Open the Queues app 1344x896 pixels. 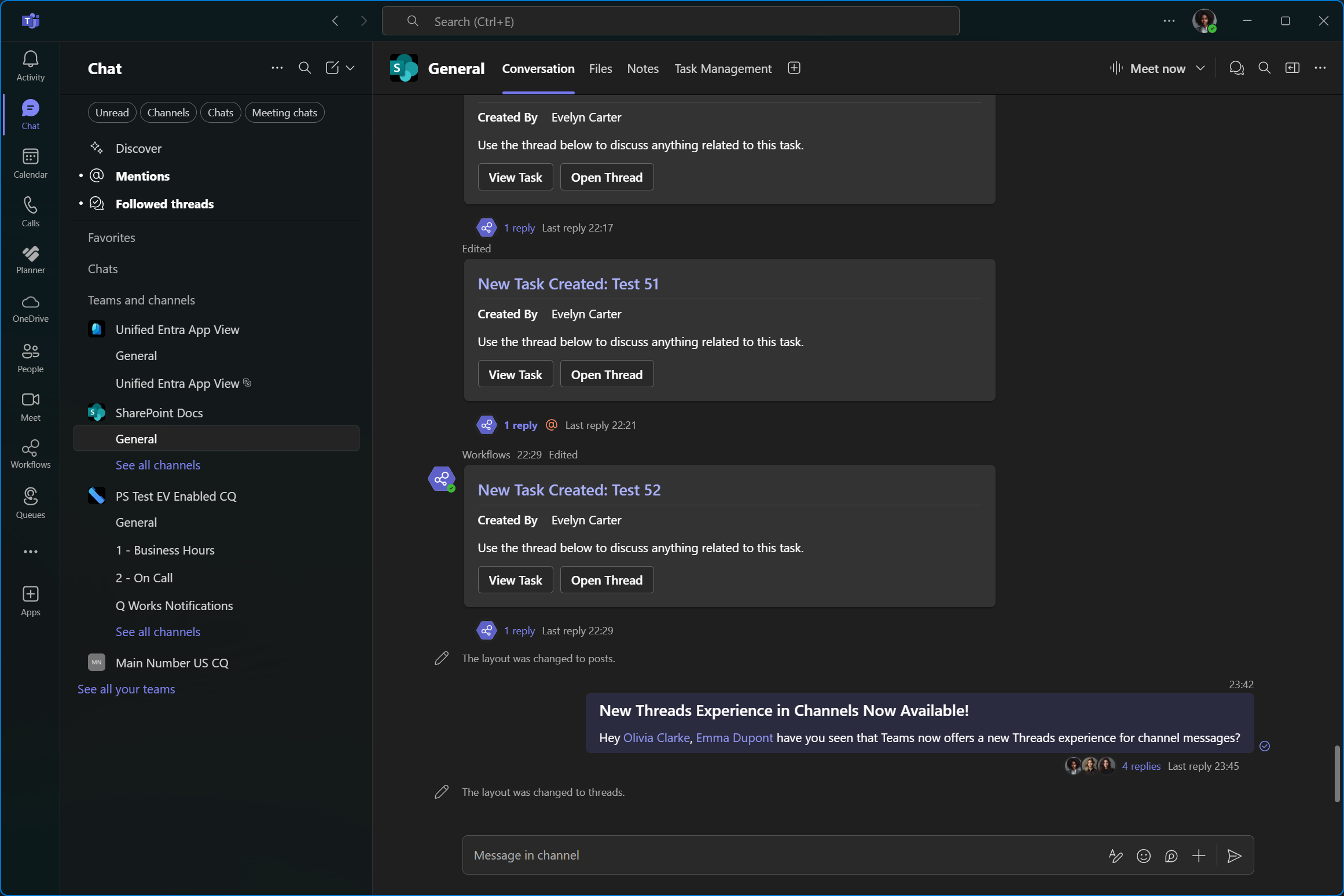click(31, 504)
